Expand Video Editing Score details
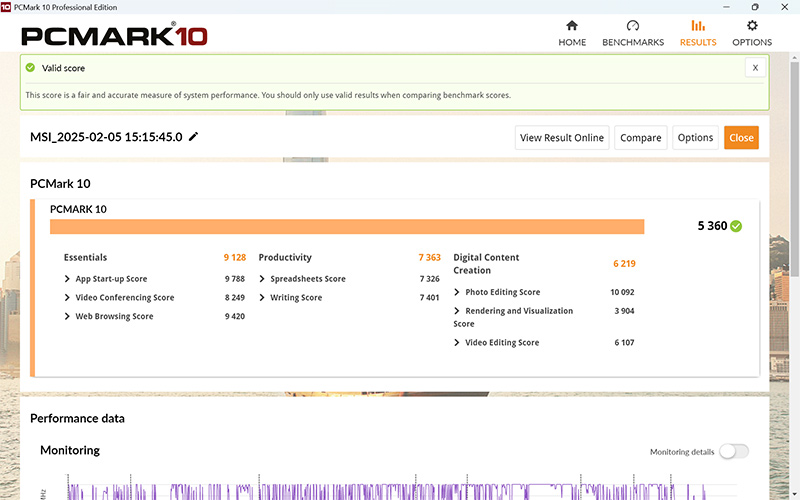Screen dimensions: 800x500 (x=457, y=342)
